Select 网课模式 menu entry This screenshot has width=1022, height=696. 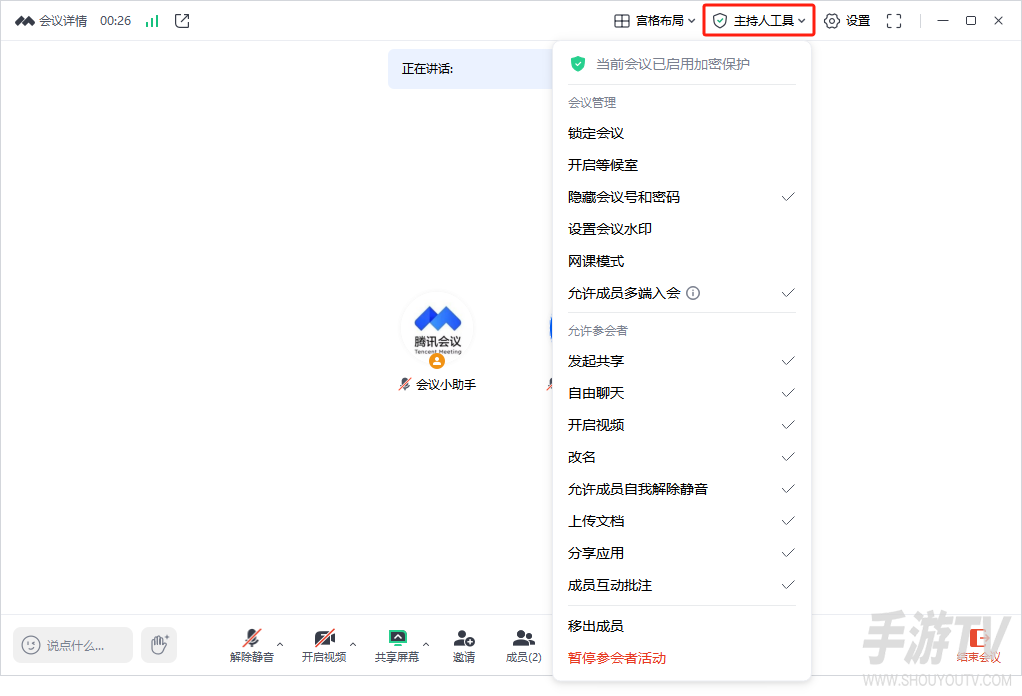681,261
